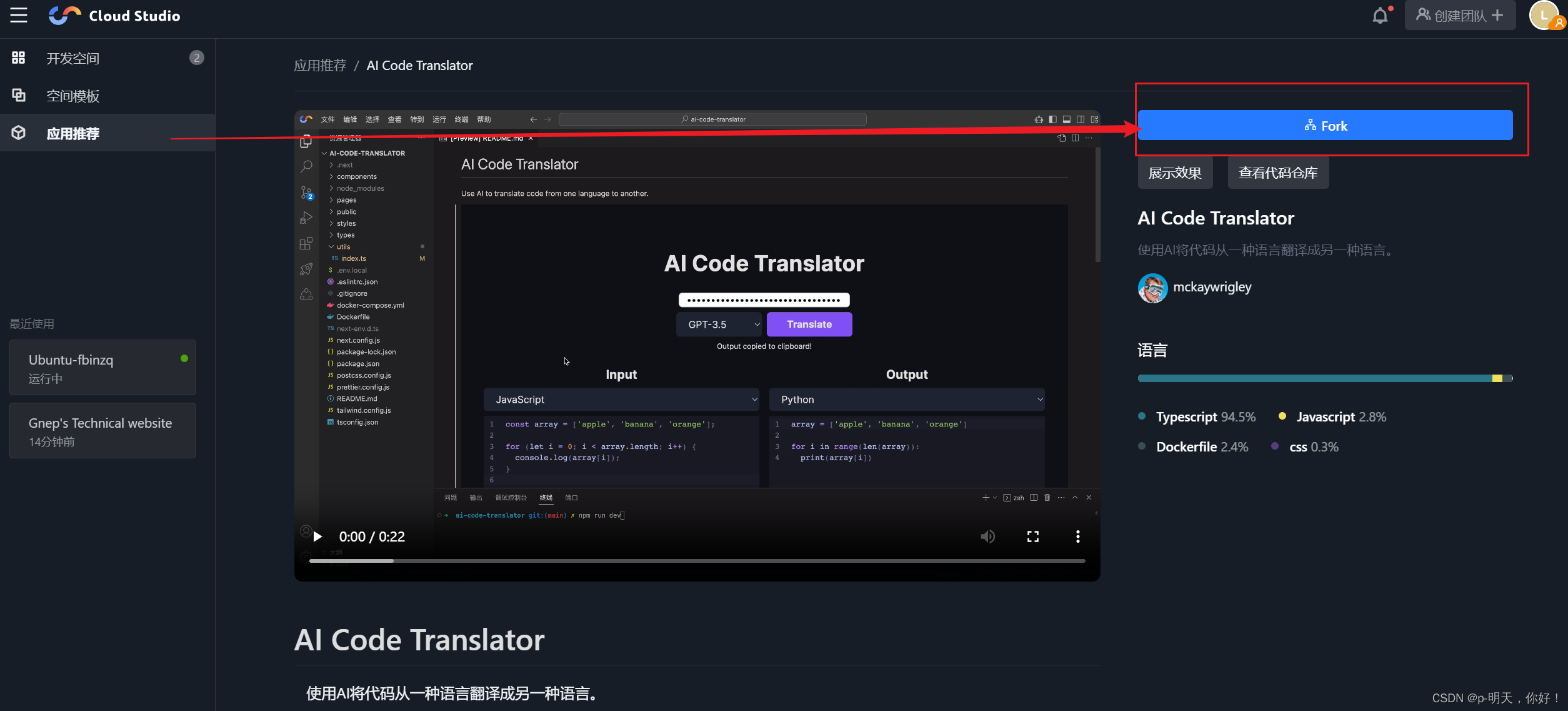The width and height of the screenshot is (1568, 711).
Task: Toggle video fullscreen mode
Action: coord(1033,537)
